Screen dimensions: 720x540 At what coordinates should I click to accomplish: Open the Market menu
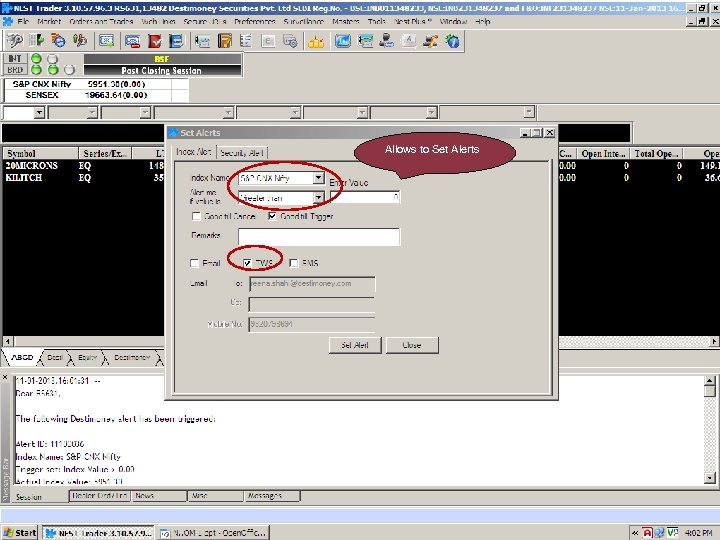[x=49, y=21]
